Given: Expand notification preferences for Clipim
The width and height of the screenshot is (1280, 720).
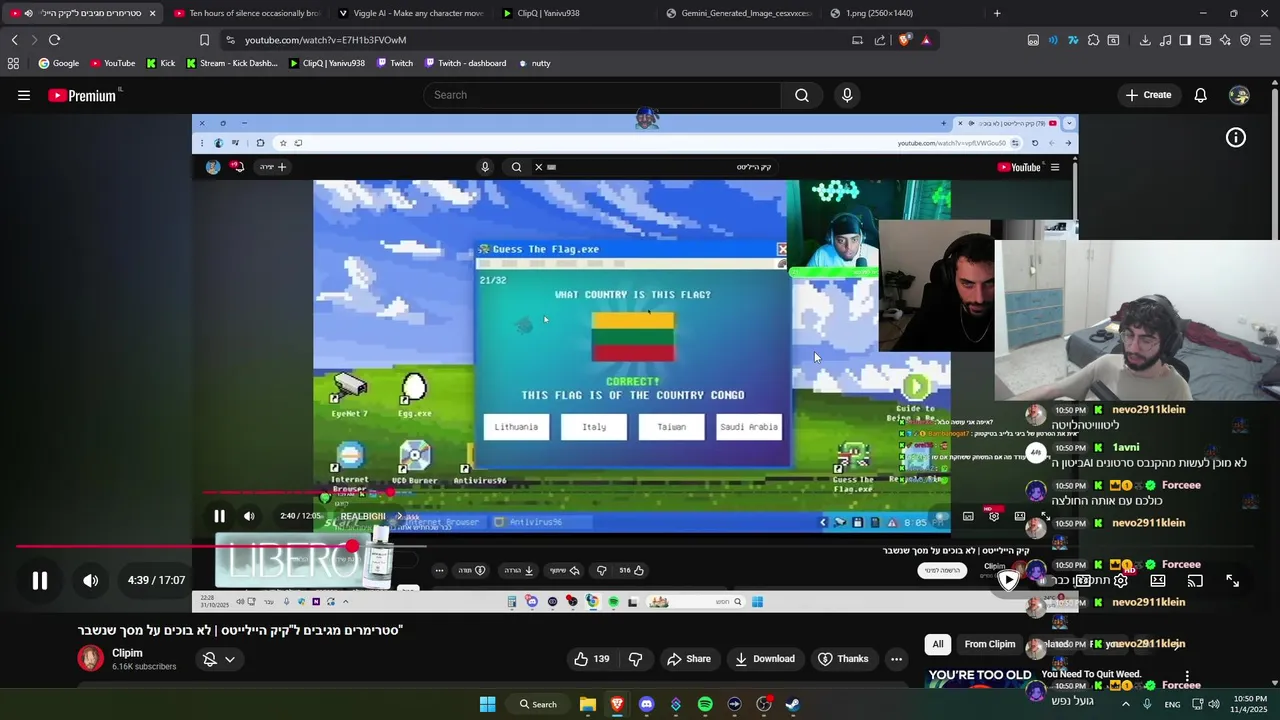Looking at the screenshot, I should 219,659.
